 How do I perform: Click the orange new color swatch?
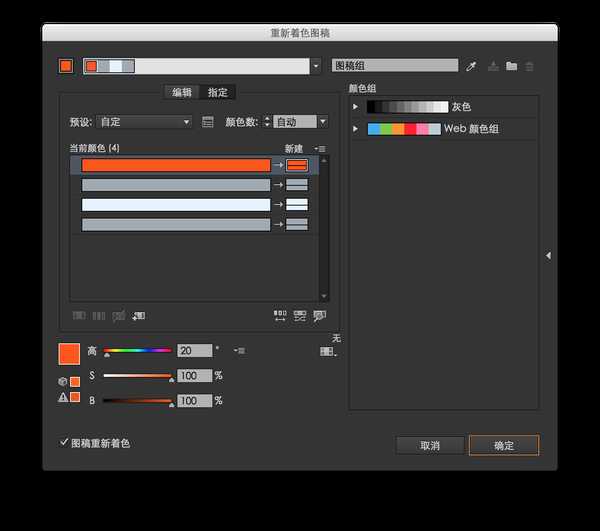(x=297, y=165)
